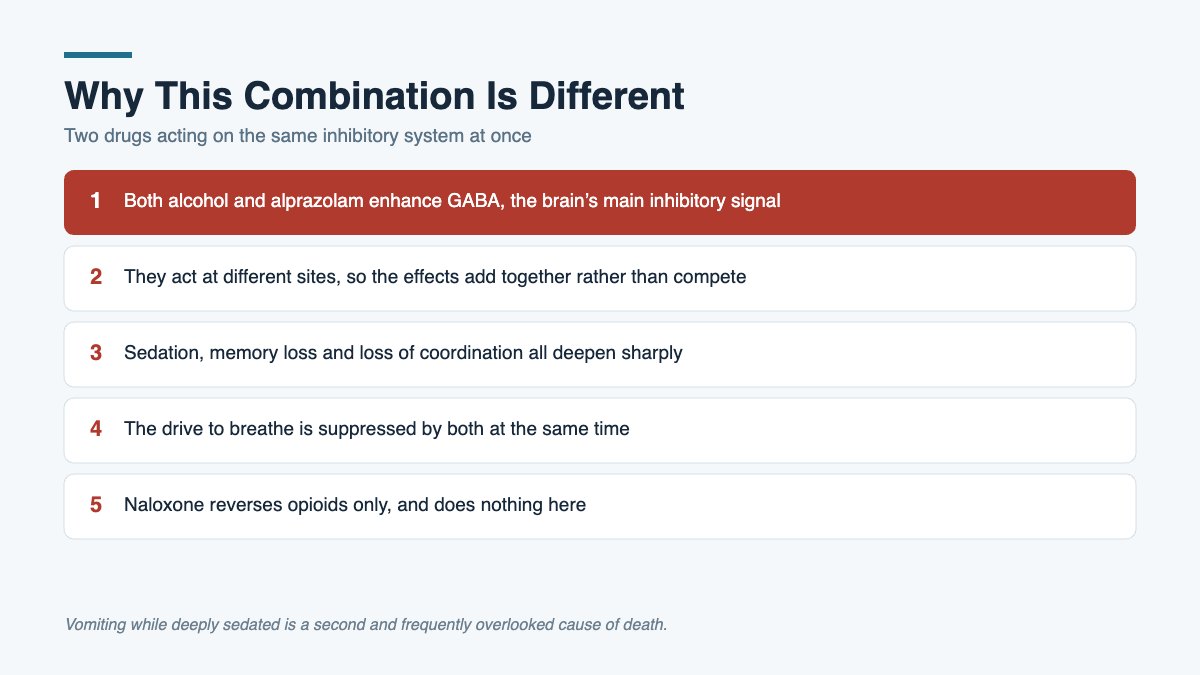
Task: Click the number 1 badge in the red card
Action: click(96, 201)
